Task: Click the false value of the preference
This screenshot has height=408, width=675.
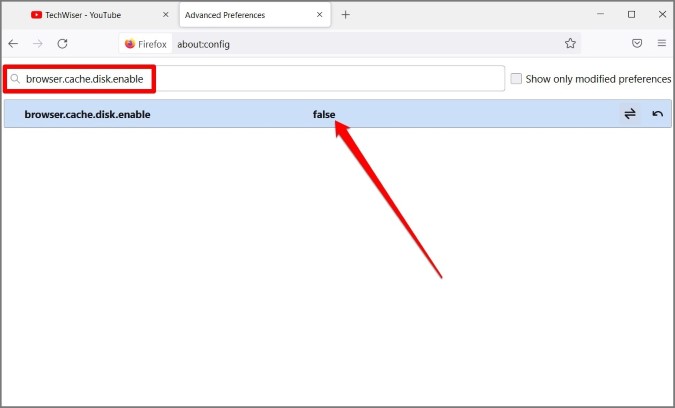Action: point(324,114)
